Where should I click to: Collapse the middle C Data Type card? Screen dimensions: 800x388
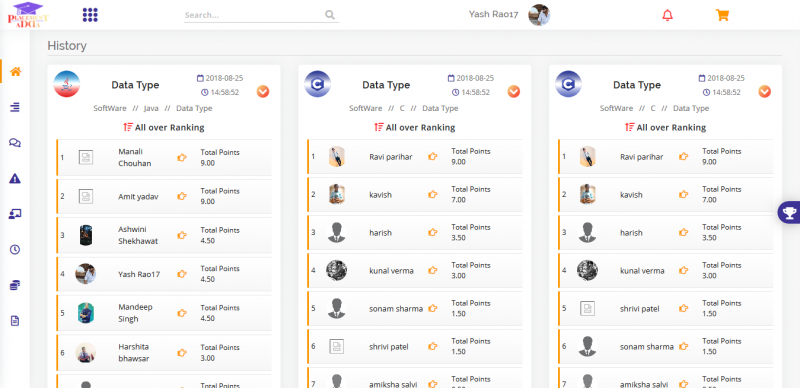point(514,91)
